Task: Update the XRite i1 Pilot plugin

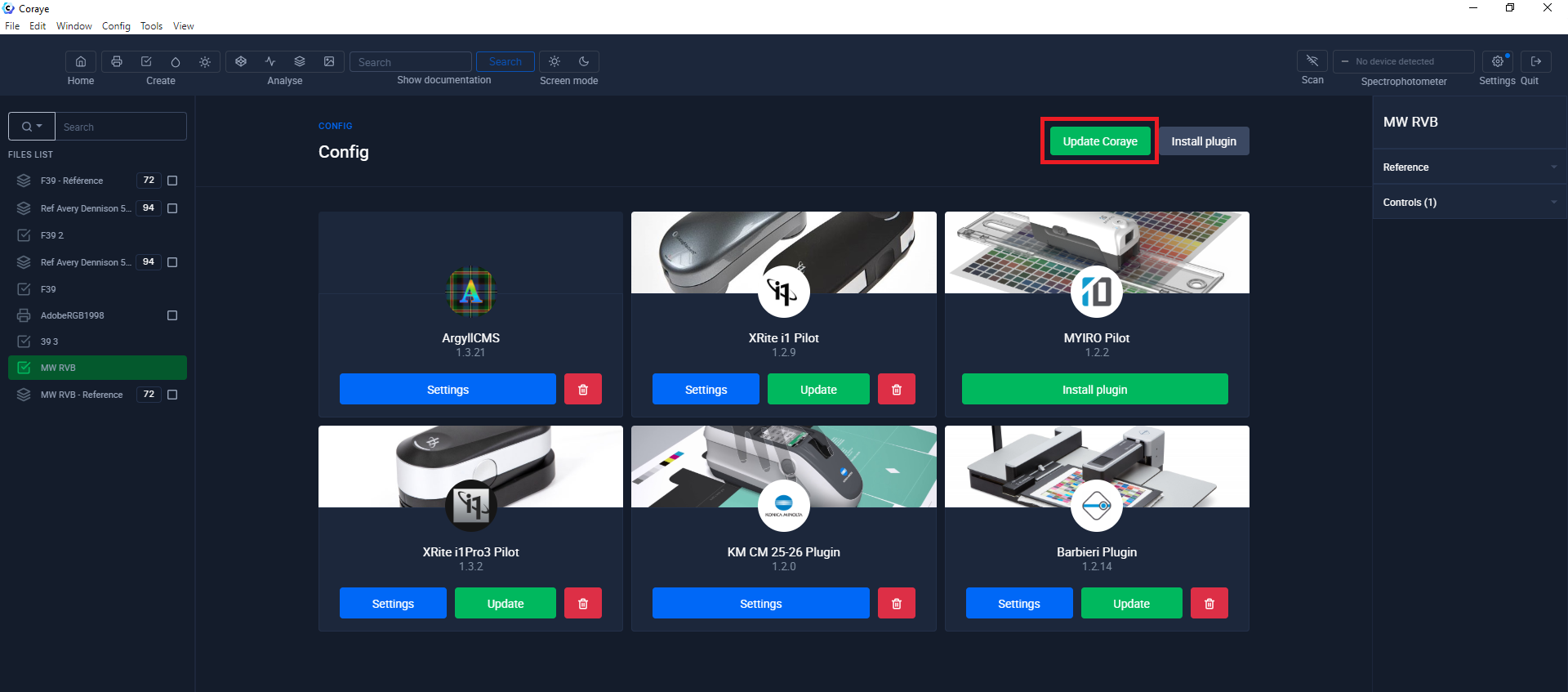Action: [818, 390]
